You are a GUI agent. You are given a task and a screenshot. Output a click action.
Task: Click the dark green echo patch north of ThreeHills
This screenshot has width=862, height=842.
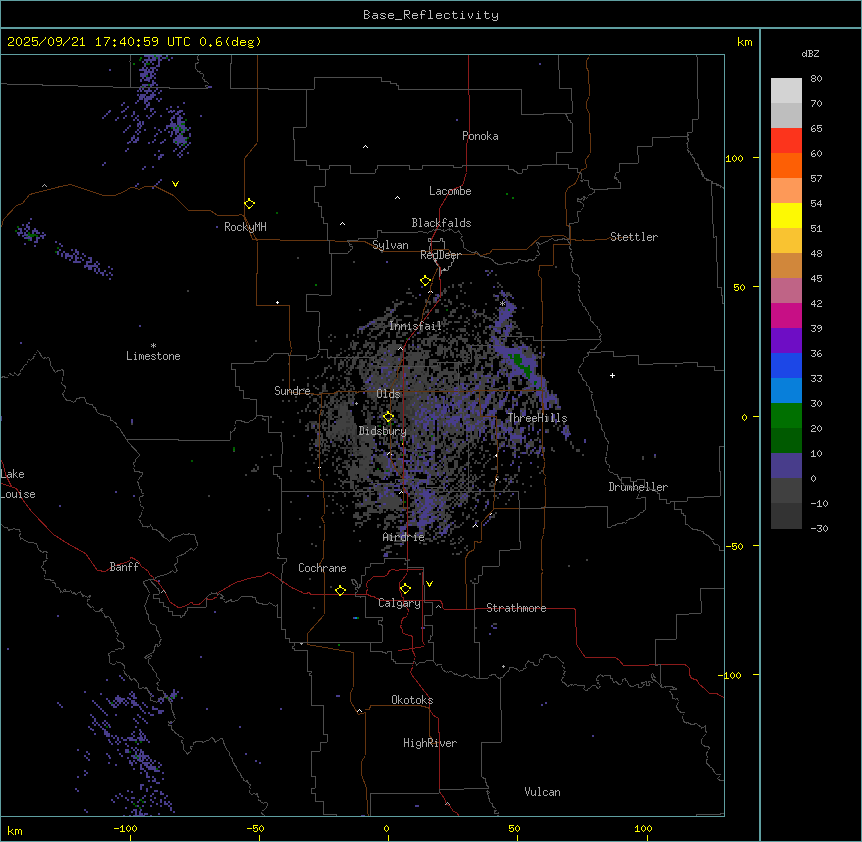point(519,362)
